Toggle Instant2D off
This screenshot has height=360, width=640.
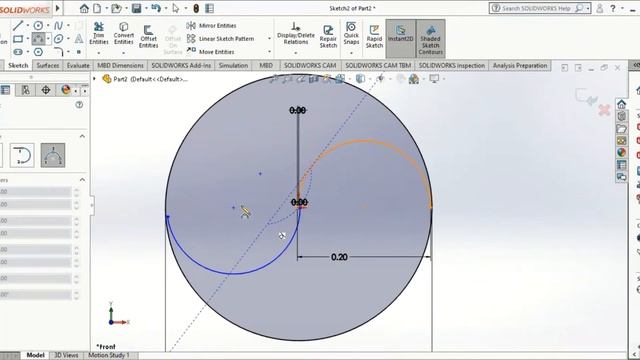point(401,38)
